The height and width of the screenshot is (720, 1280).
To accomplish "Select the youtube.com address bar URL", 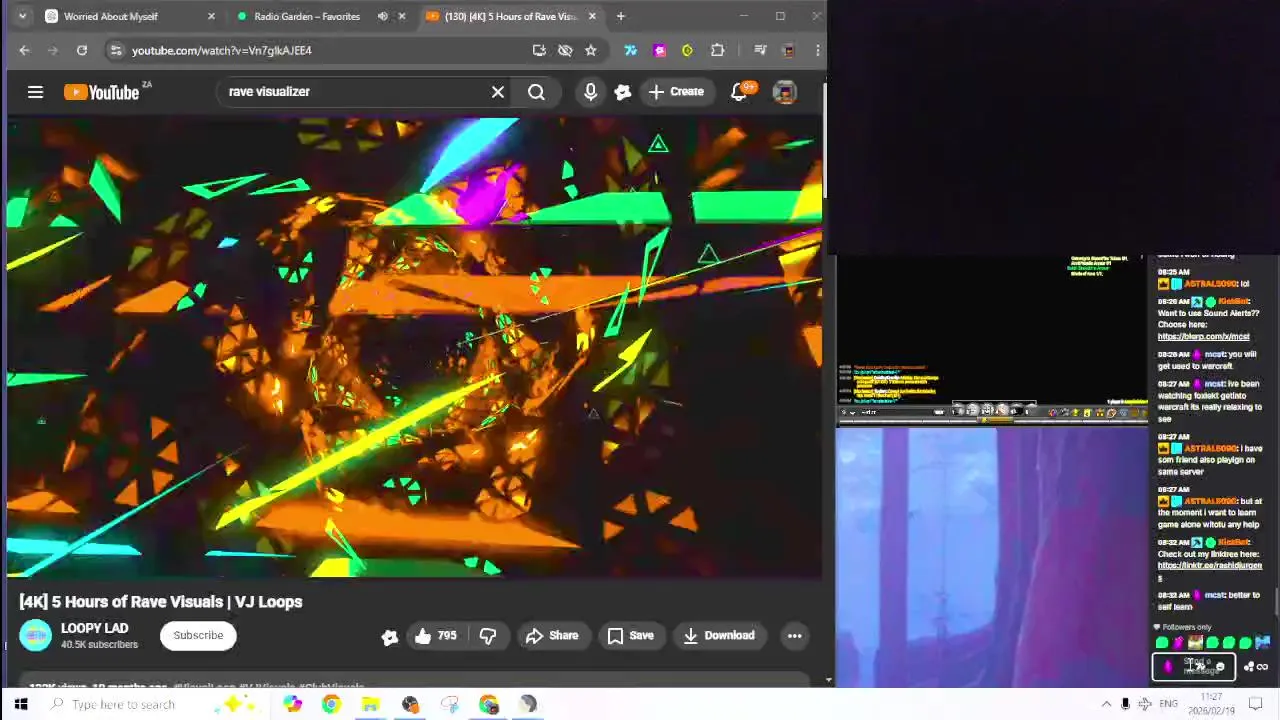I will tap(222, 50).
